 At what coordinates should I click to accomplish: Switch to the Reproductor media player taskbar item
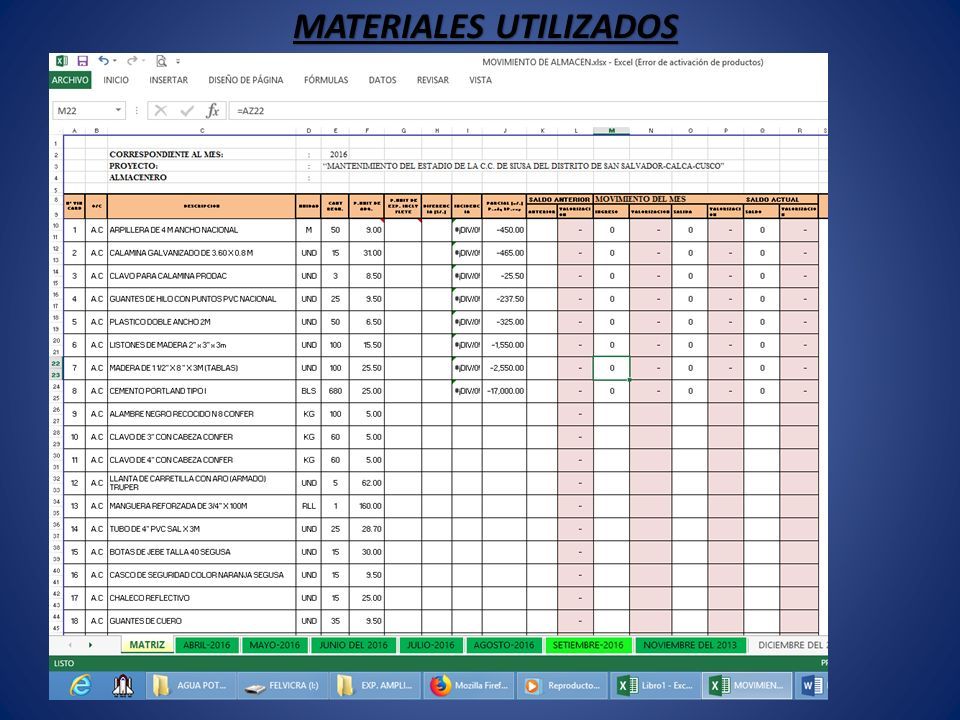click(x=563, y=686)
